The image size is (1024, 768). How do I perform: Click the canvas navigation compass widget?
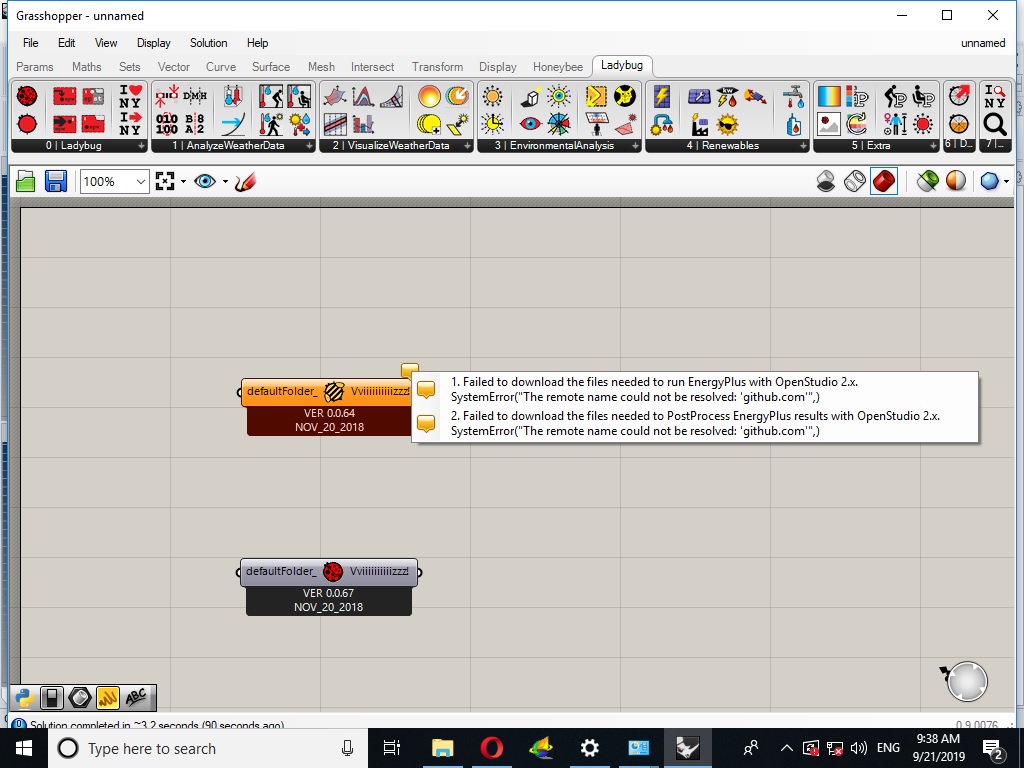[x=966, y=681]
